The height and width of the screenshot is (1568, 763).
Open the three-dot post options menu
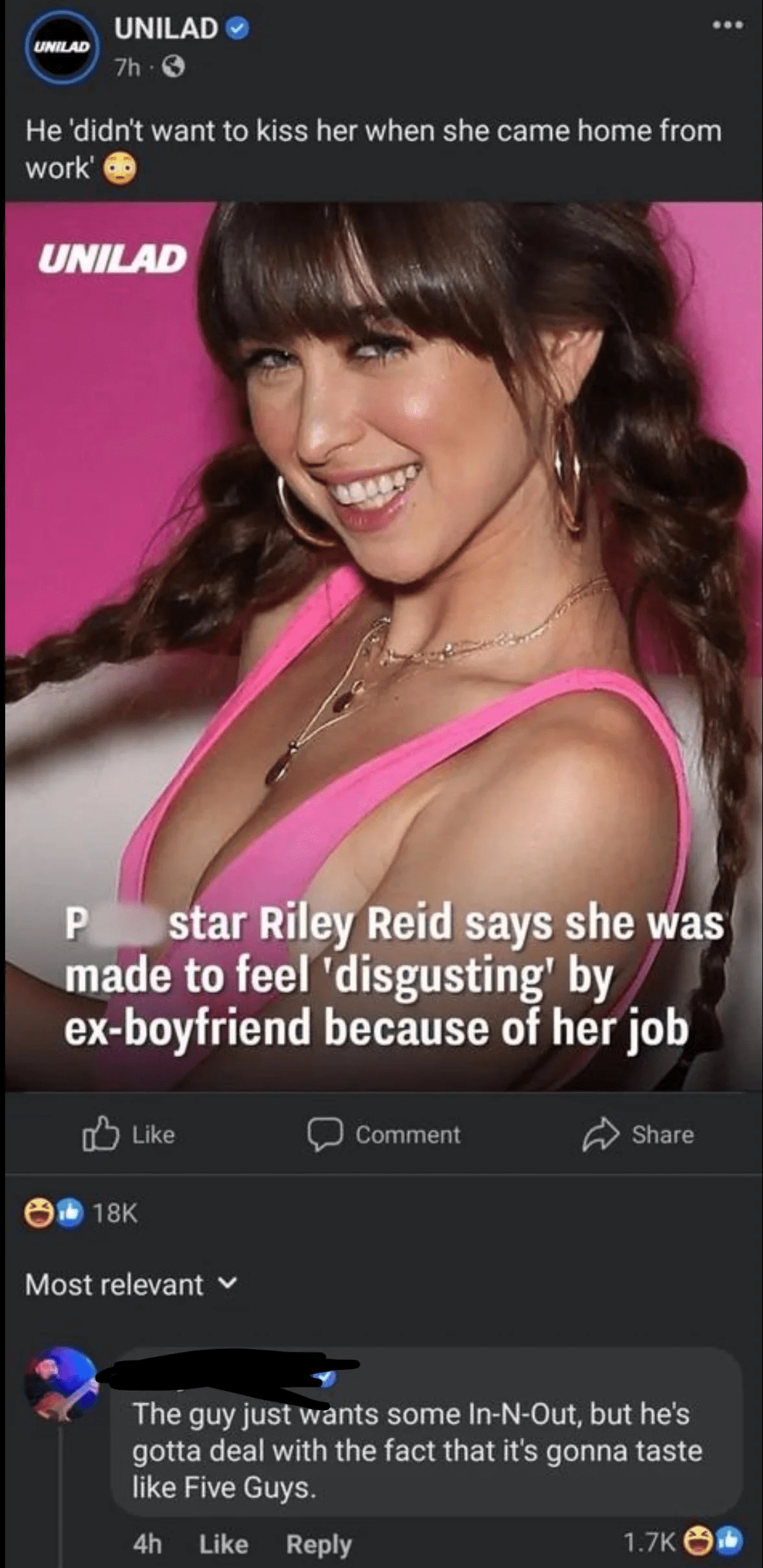click(x=727, y=25)
